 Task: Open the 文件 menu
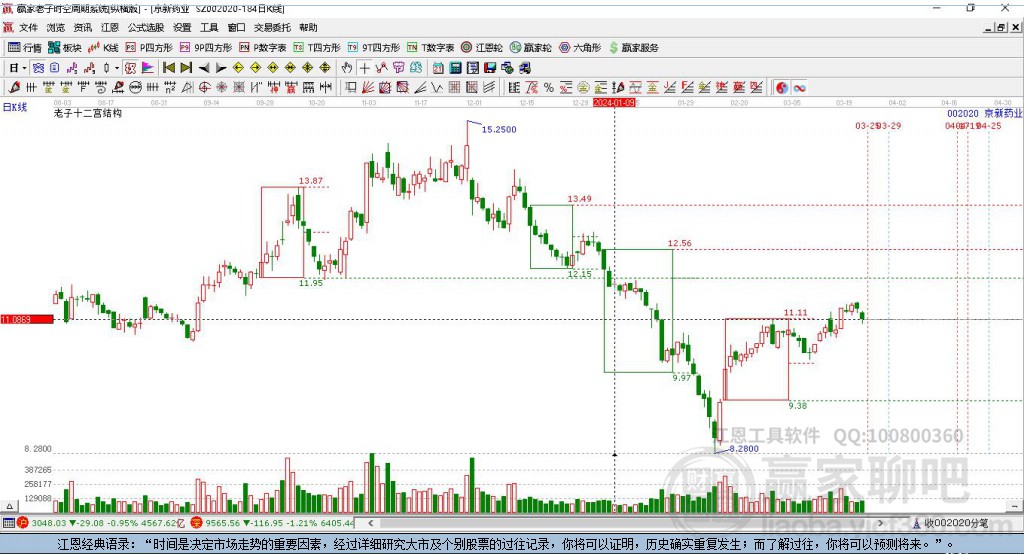click(29, 27)
